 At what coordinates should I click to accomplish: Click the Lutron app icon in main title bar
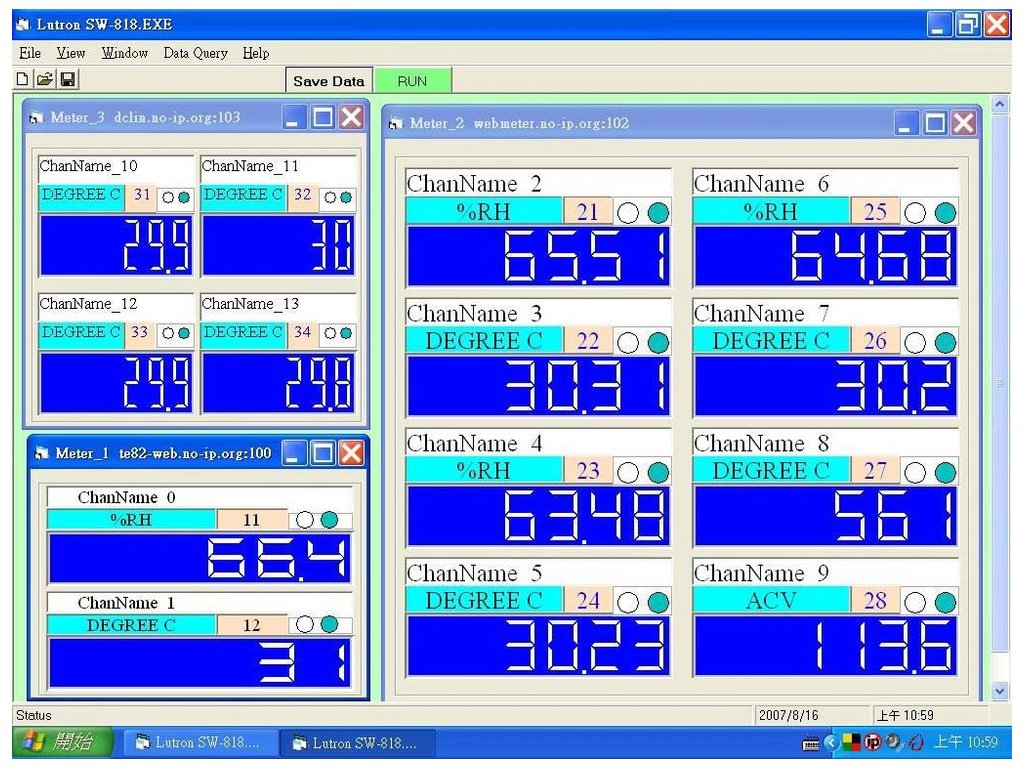click(x=24, y=25)
